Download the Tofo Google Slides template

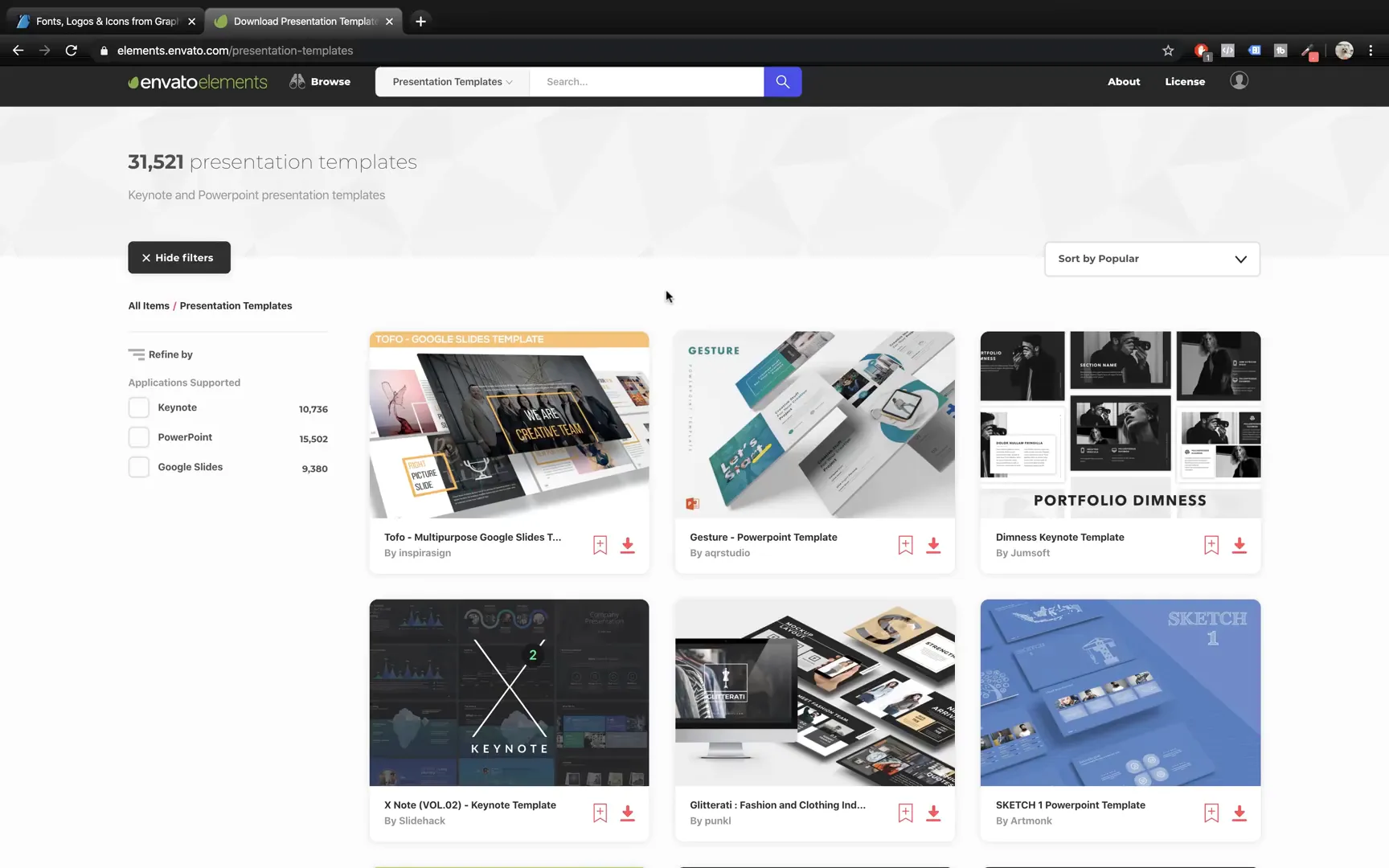[x=627, y=545]
